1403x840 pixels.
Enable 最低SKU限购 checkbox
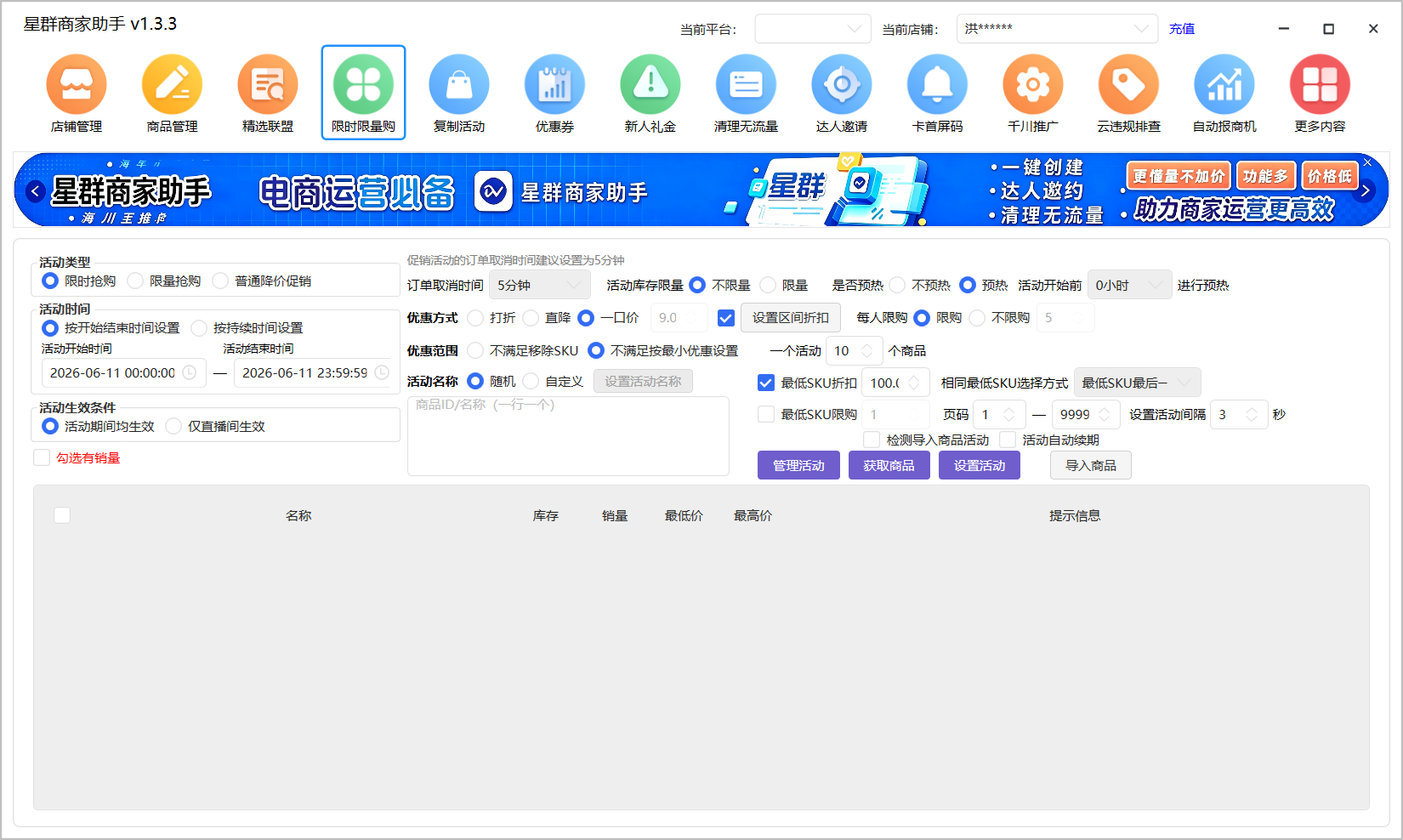tap(766, 414)
